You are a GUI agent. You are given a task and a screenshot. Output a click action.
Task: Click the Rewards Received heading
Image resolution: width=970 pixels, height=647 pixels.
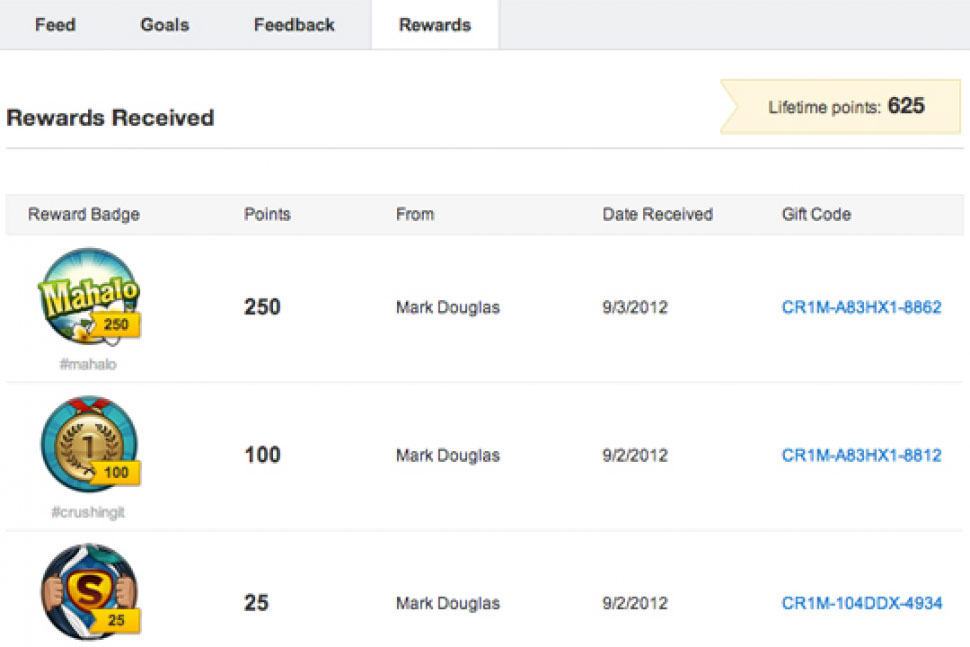[x=110, y=118]
